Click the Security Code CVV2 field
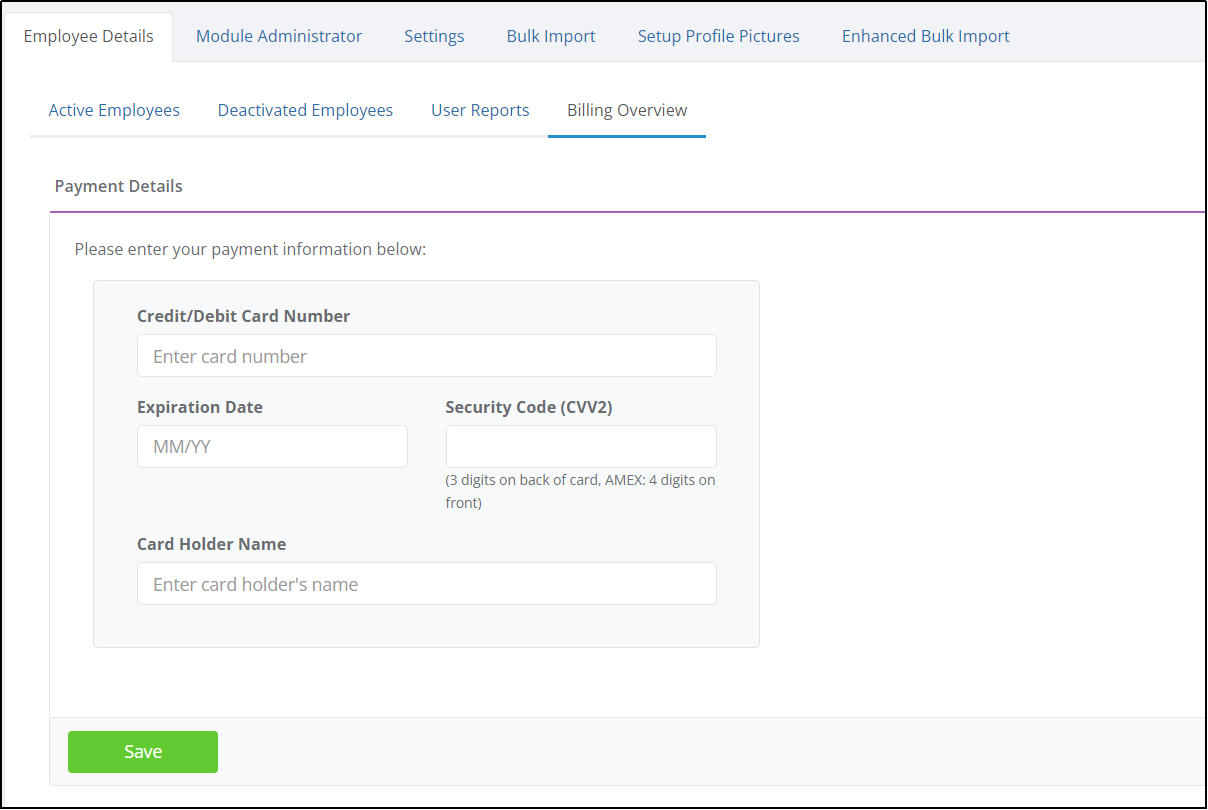Viewport: 1208px width, 810px height. click(581, 447)
